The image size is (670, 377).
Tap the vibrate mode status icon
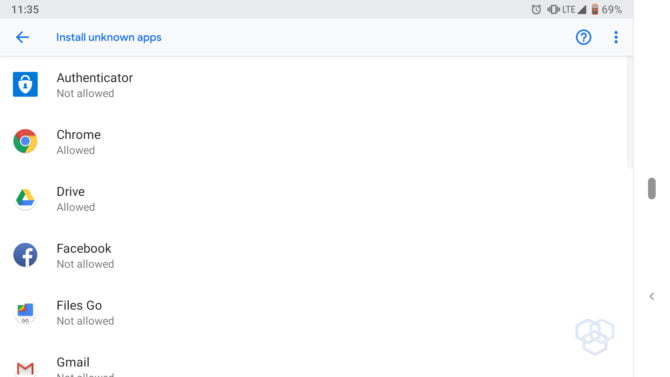coord(553,9)
